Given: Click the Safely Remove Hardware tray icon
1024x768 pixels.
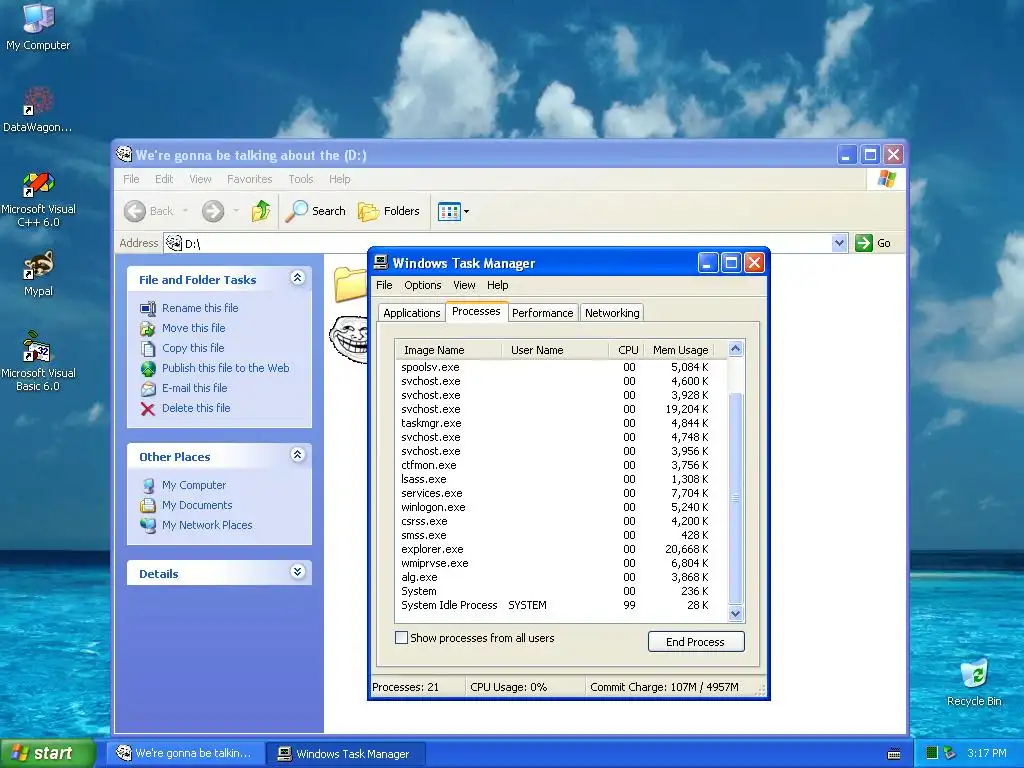Looking at the screenshot, I should coord(950,753).
